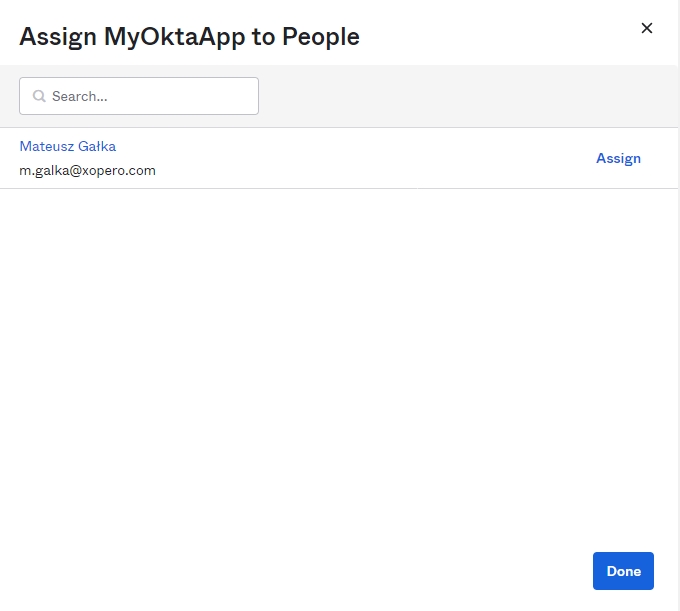Click the Assign action in the user row
Viewport: 680px width, 611px height.
click(x=618, y=158)
